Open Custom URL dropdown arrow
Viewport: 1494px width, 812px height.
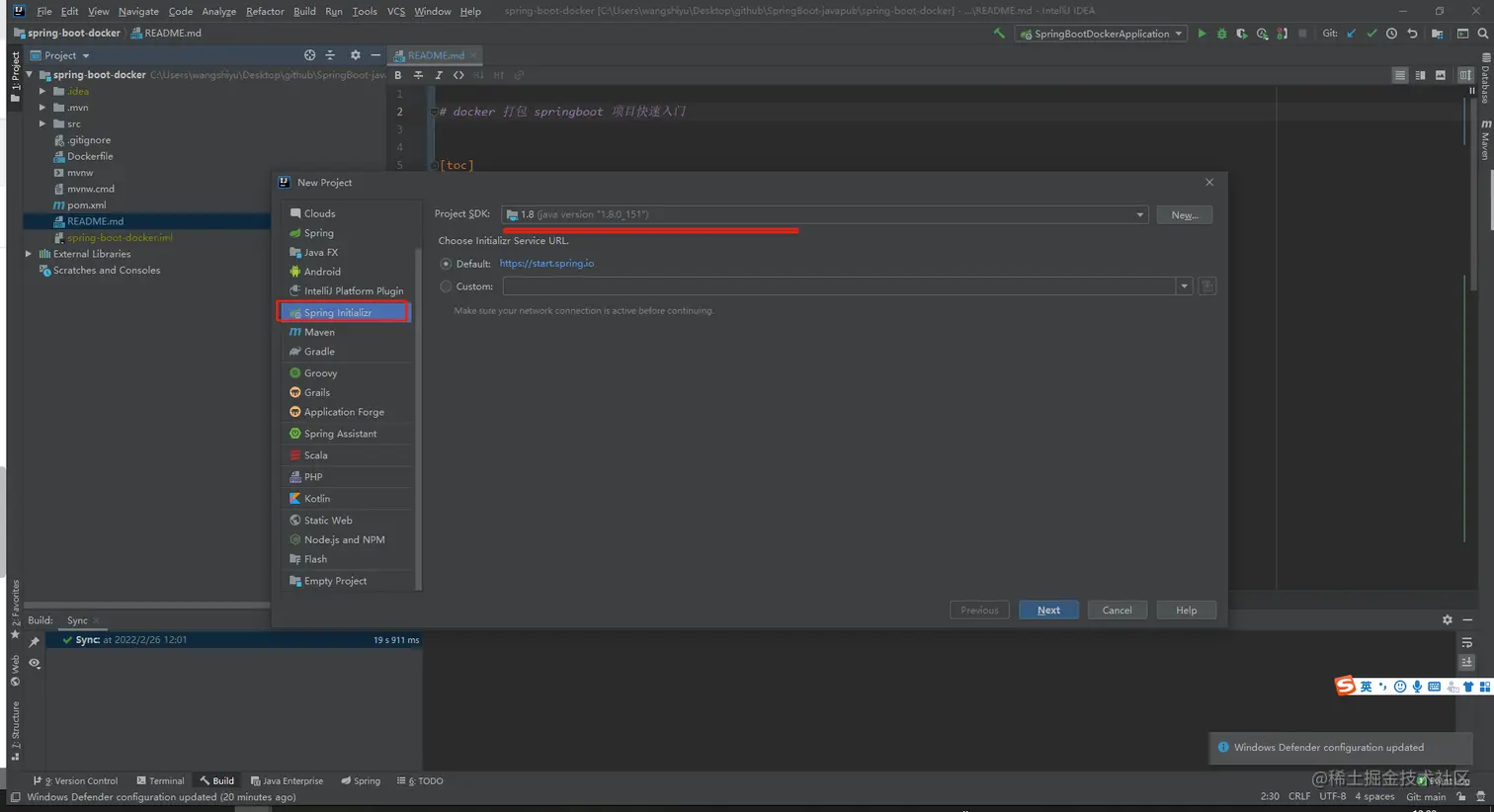1184,286
